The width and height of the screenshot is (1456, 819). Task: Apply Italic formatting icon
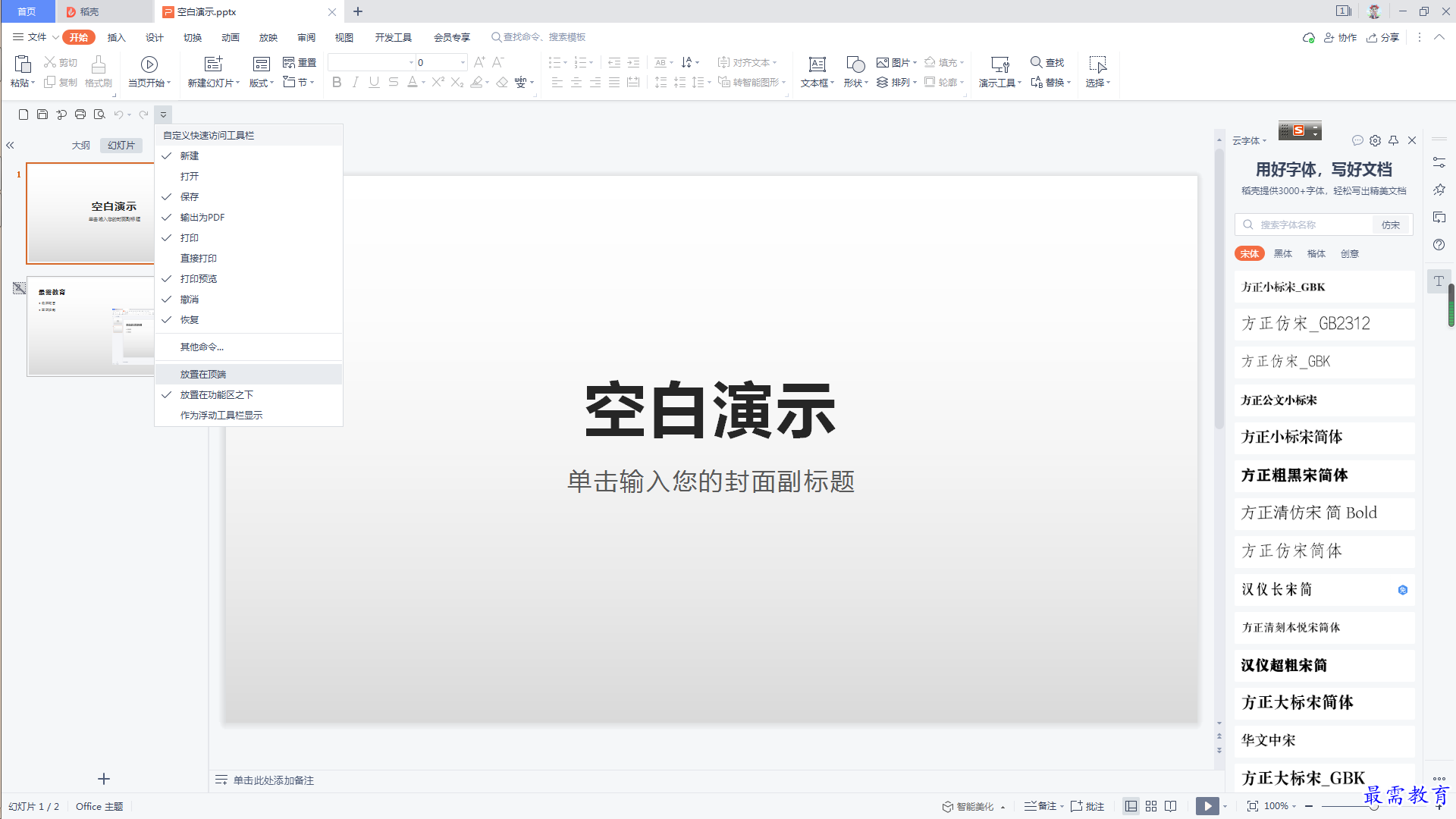(x=355, y=82)
